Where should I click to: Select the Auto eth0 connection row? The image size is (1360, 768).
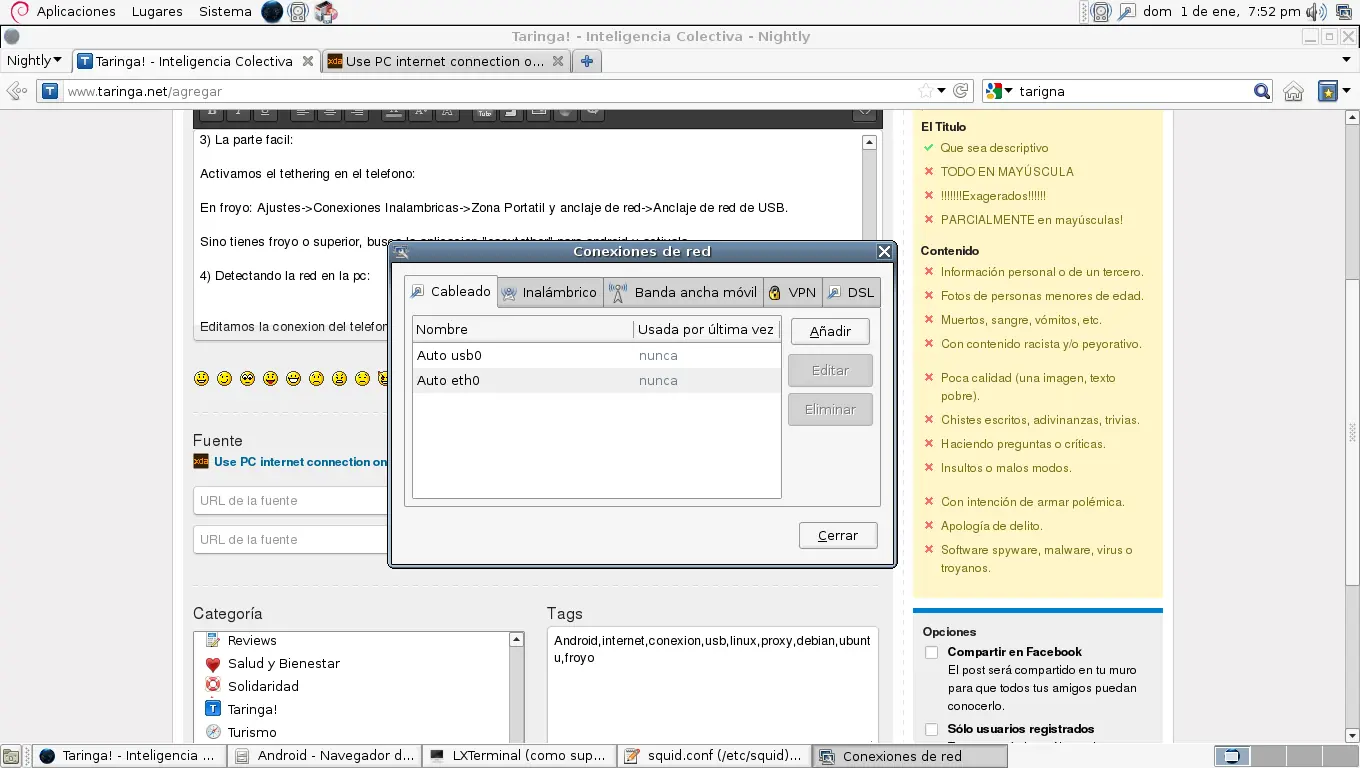[596, 380]
